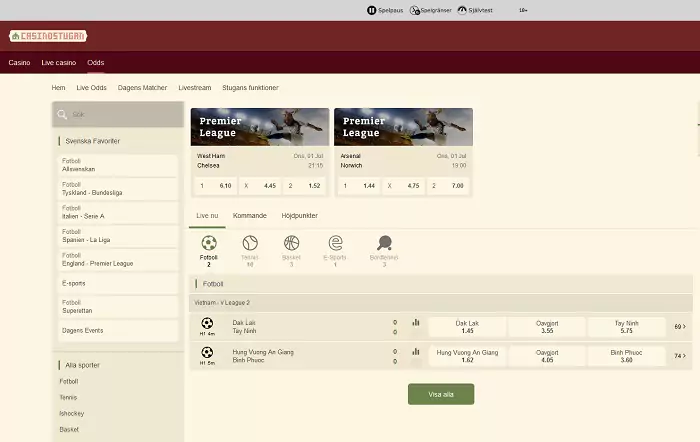700x442 pixels.
Task: Select Binh Phuoc odds 3.60
Action: pos(626,356)
